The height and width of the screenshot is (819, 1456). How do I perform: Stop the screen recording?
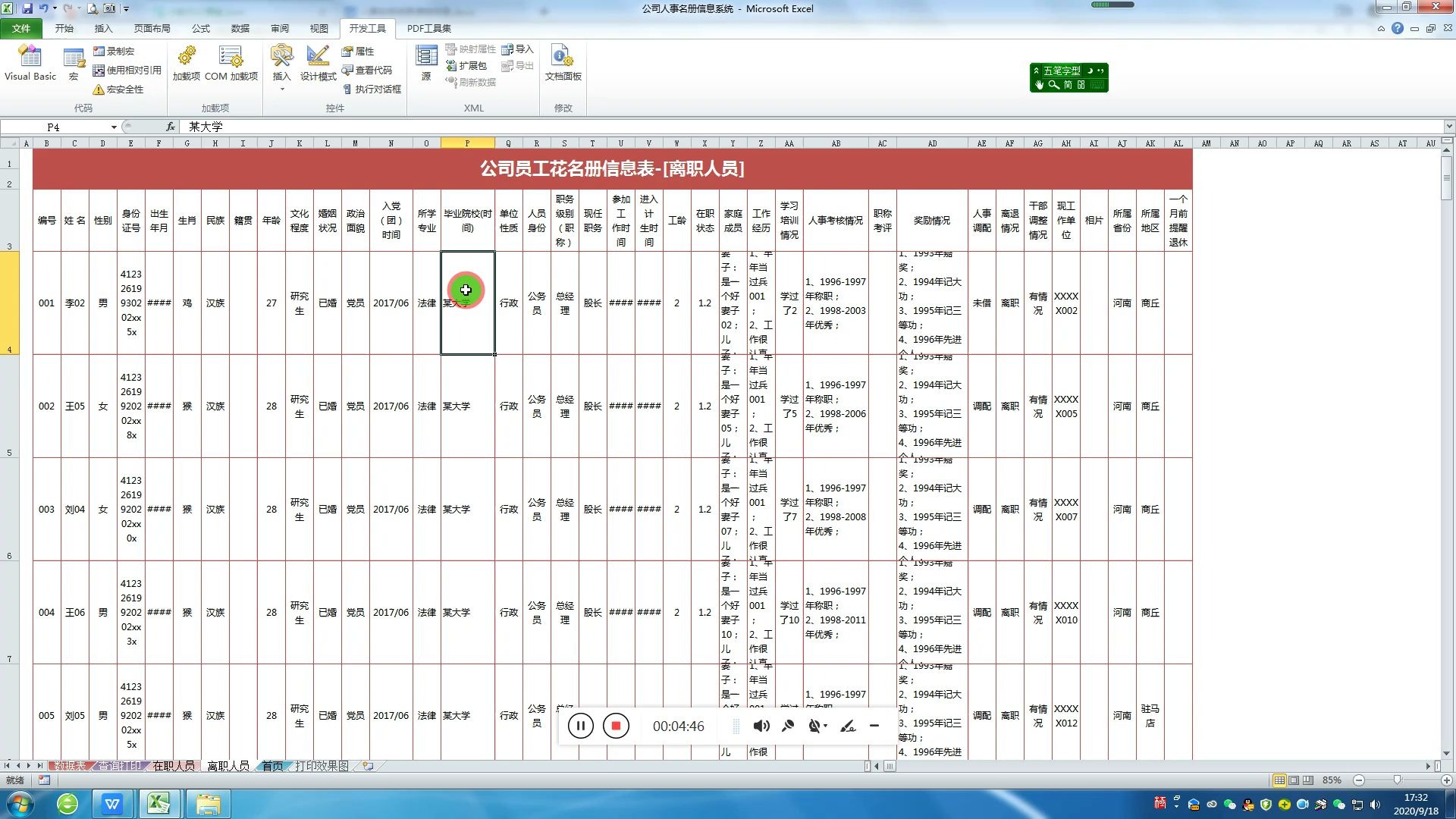click(x=616, y=726)
